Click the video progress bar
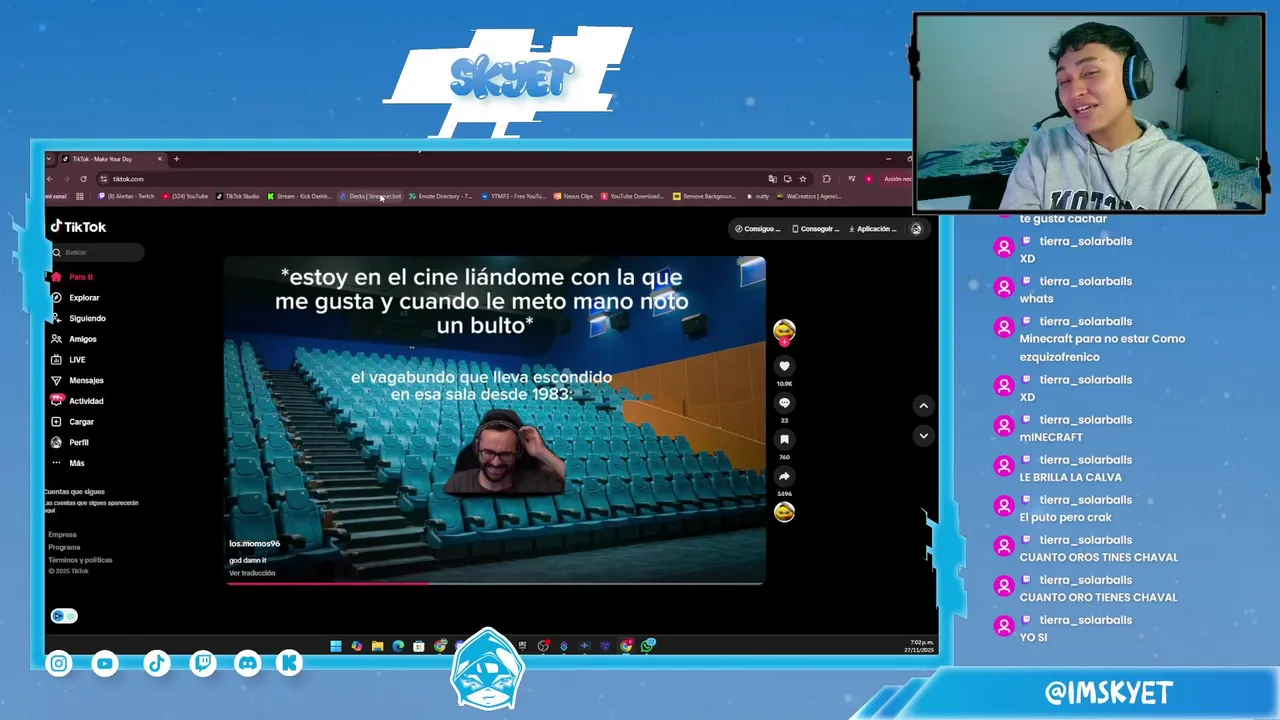The height and width of the screenshot is (720, 1280). pyautogui.click(x=495, y=582)
